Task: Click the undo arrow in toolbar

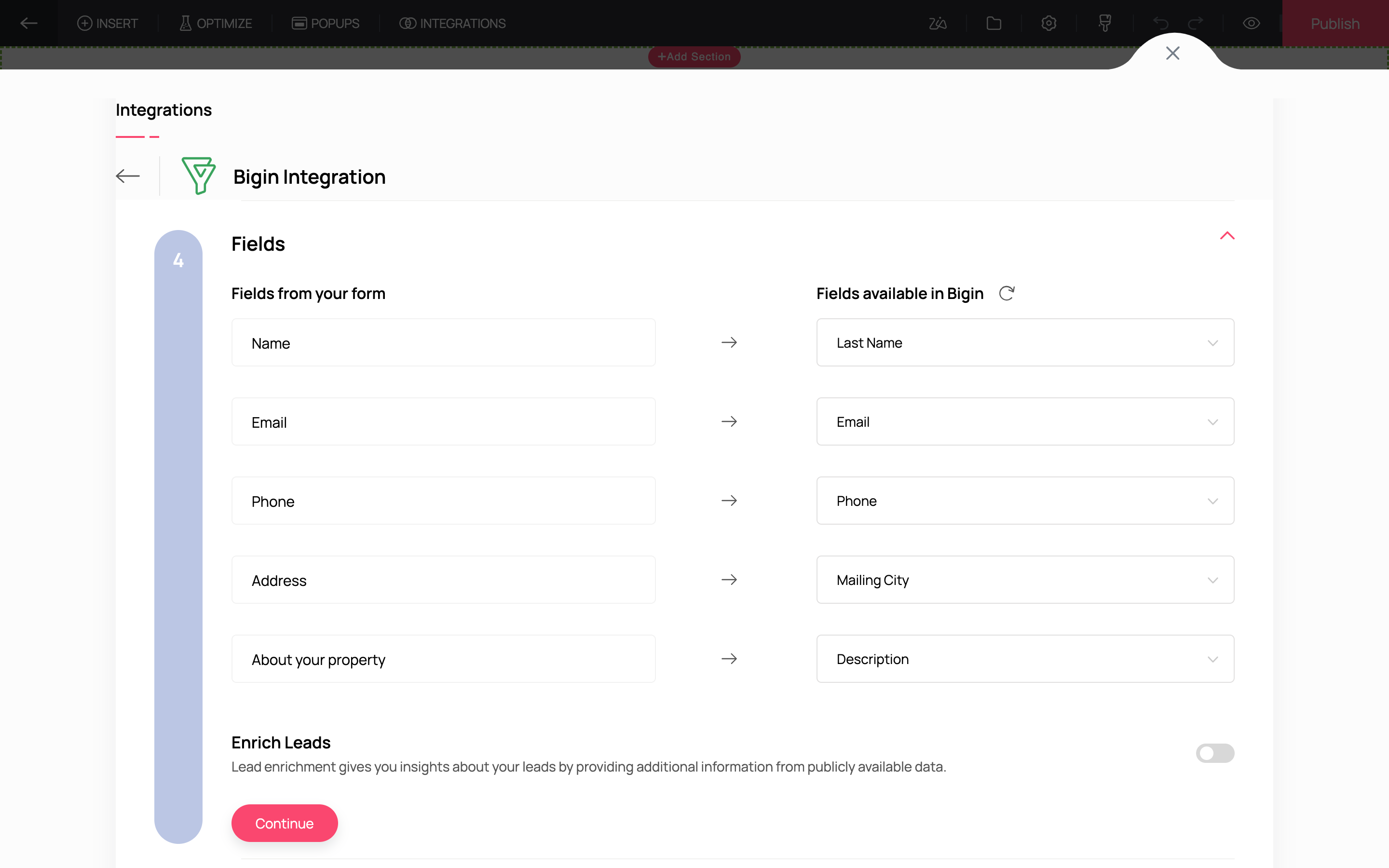Action: pyautogui.click(x=1160, y=24)
